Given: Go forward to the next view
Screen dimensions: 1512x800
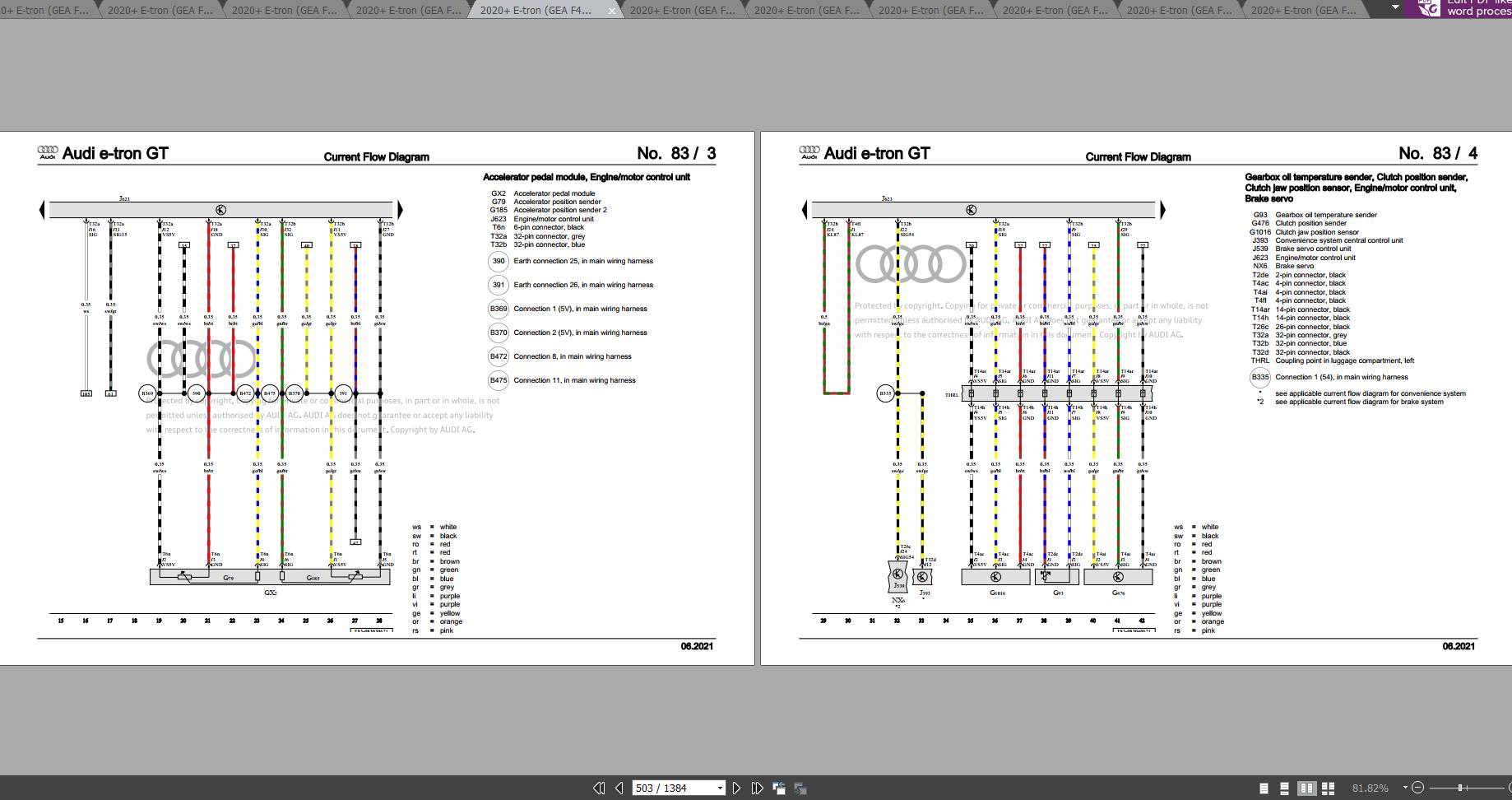Looking at the screenshot, I should pos(800,788).
